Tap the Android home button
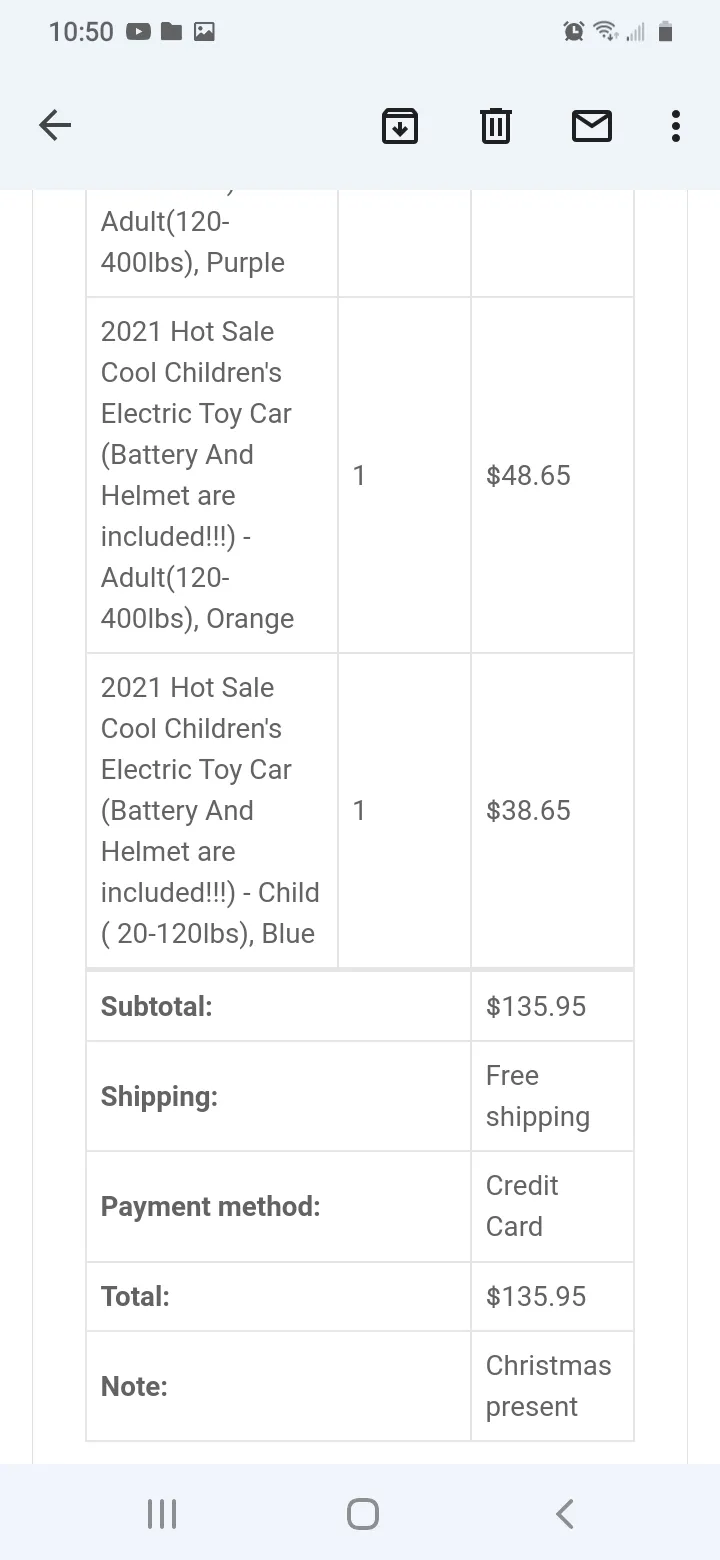The width and height of the screenshot is (720, 1560). 362,1513
